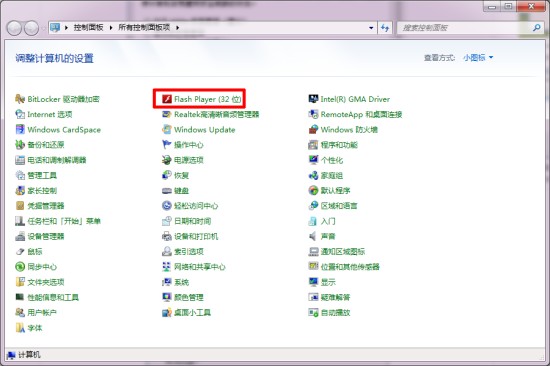Open the 系统 link
This screenshot has height=366, width=550.
(x=181, y=282)
